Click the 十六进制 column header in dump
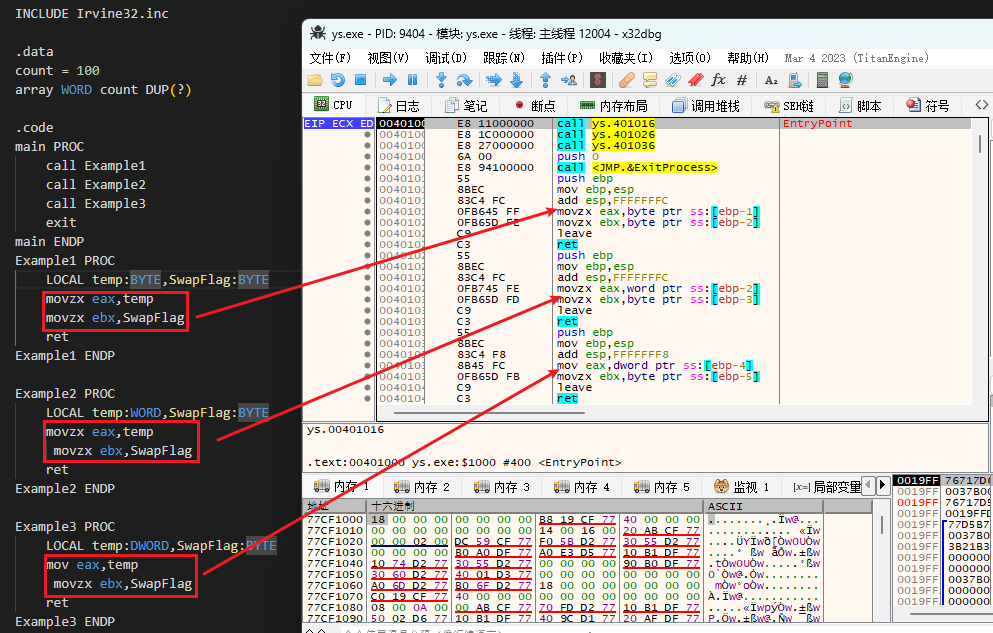The image size is (993, 633). pos(535,506)
